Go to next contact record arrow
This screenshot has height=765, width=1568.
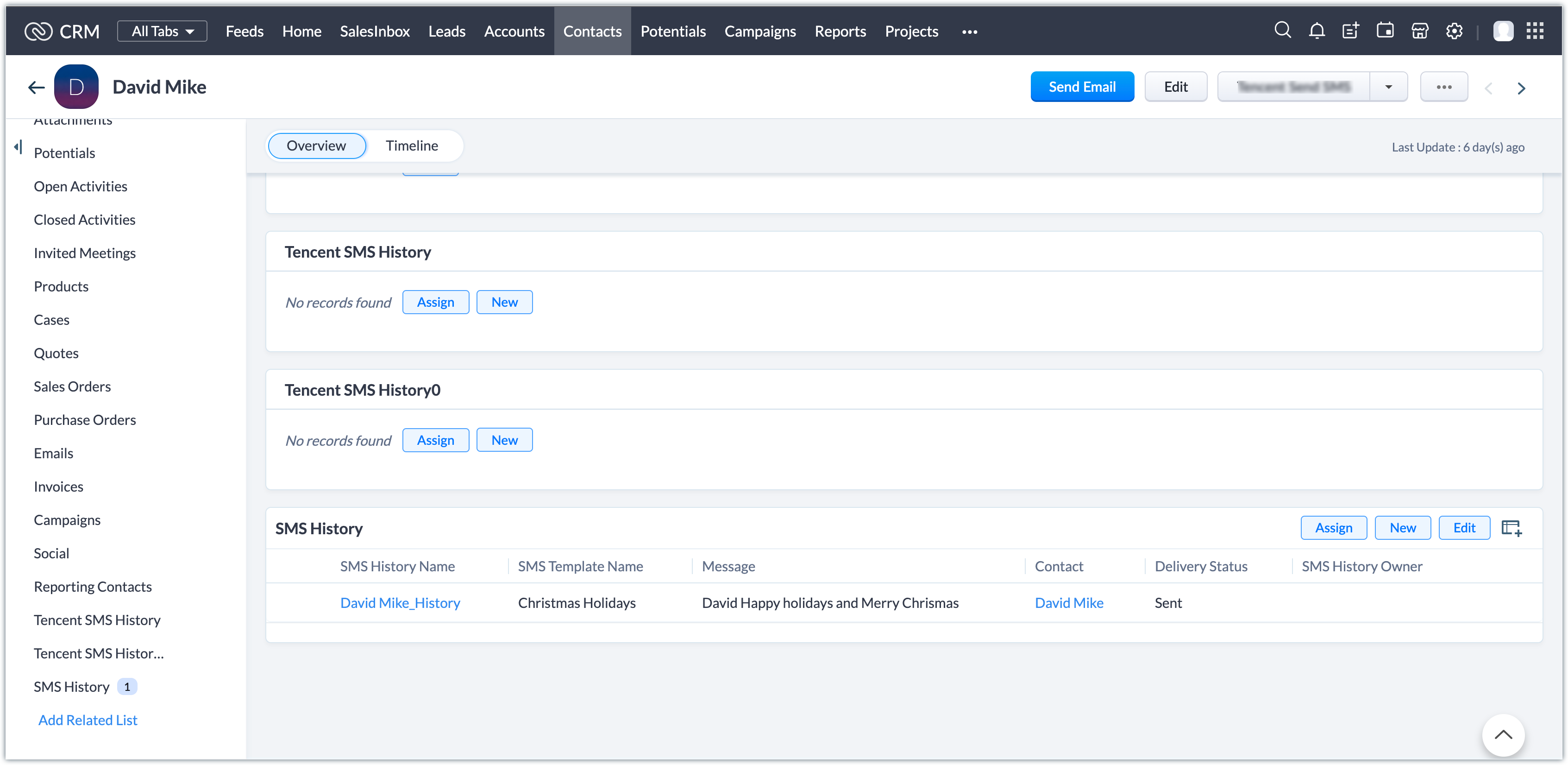(x=1521, y=89)
